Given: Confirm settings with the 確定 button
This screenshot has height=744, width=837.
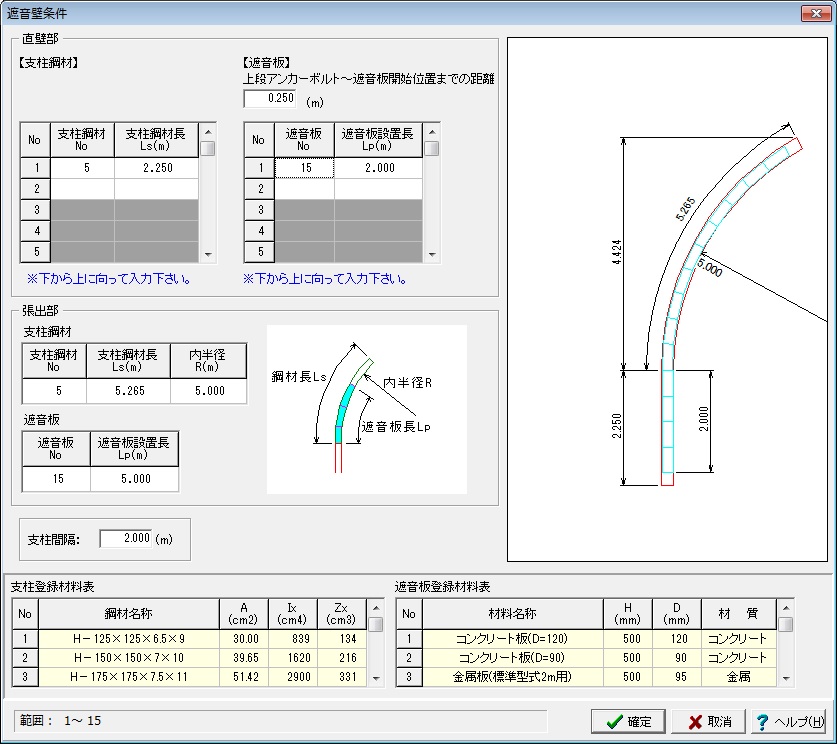Looking at the screenshot, I should (x=628, y=722).
